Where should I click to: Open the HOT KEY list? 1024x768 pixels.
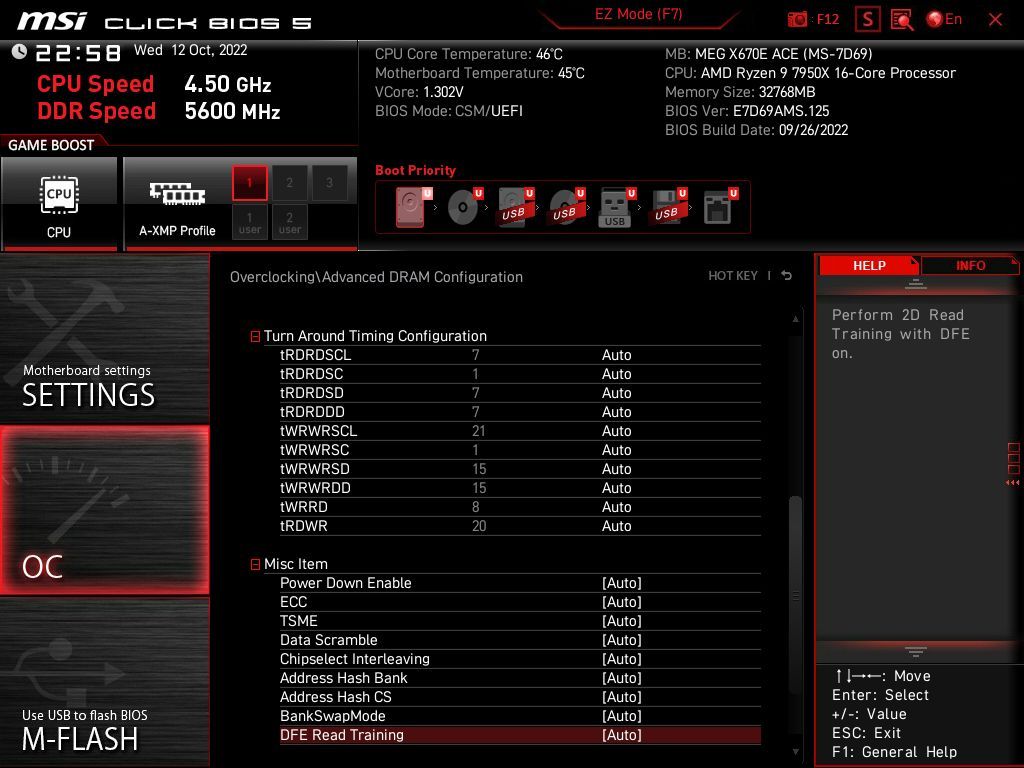tap(733, 276)
